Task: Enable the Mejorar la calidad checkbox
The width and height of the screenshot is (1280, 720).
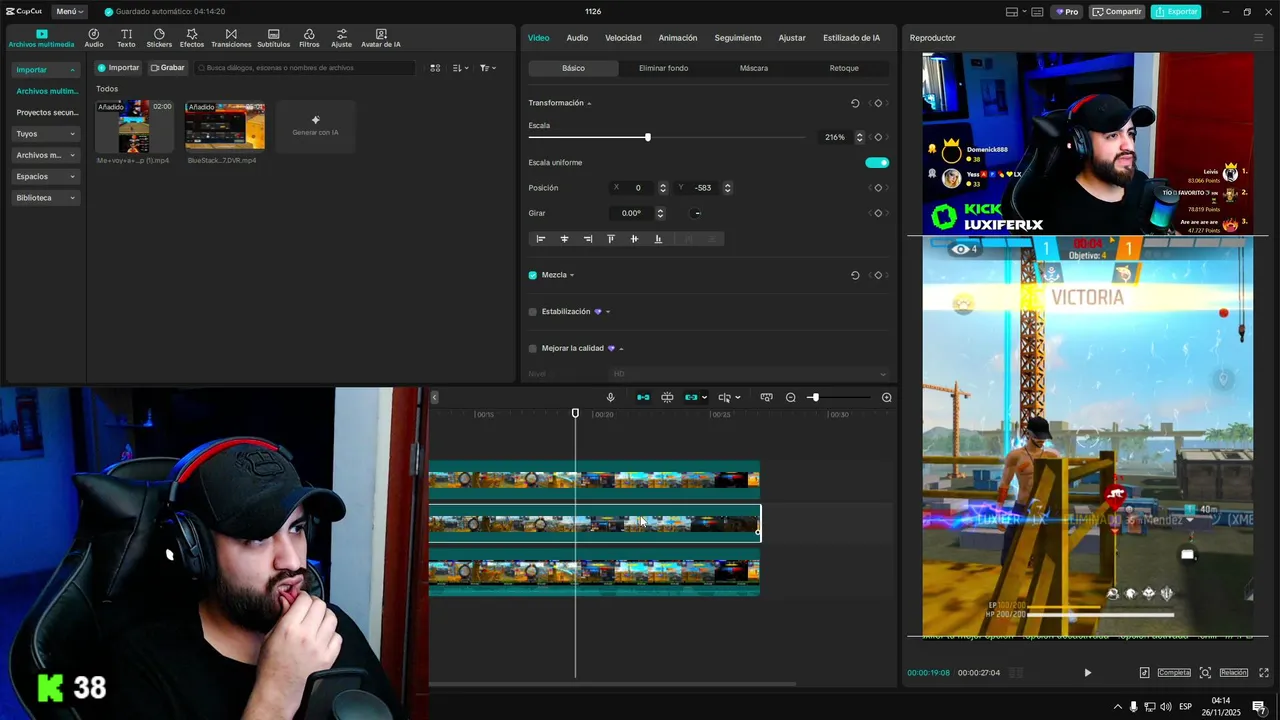Action: click(x=532, y=348)
